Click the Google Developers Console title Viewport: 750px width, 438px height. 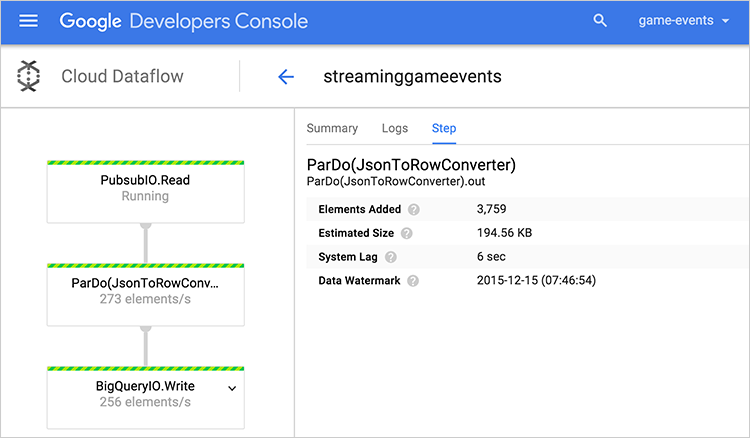tap(184, 21)
